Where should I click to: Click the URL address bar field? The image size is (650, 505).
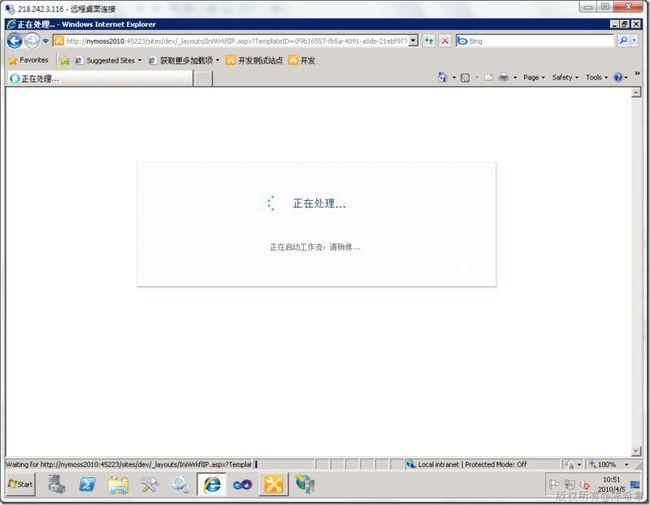[236, 41]
